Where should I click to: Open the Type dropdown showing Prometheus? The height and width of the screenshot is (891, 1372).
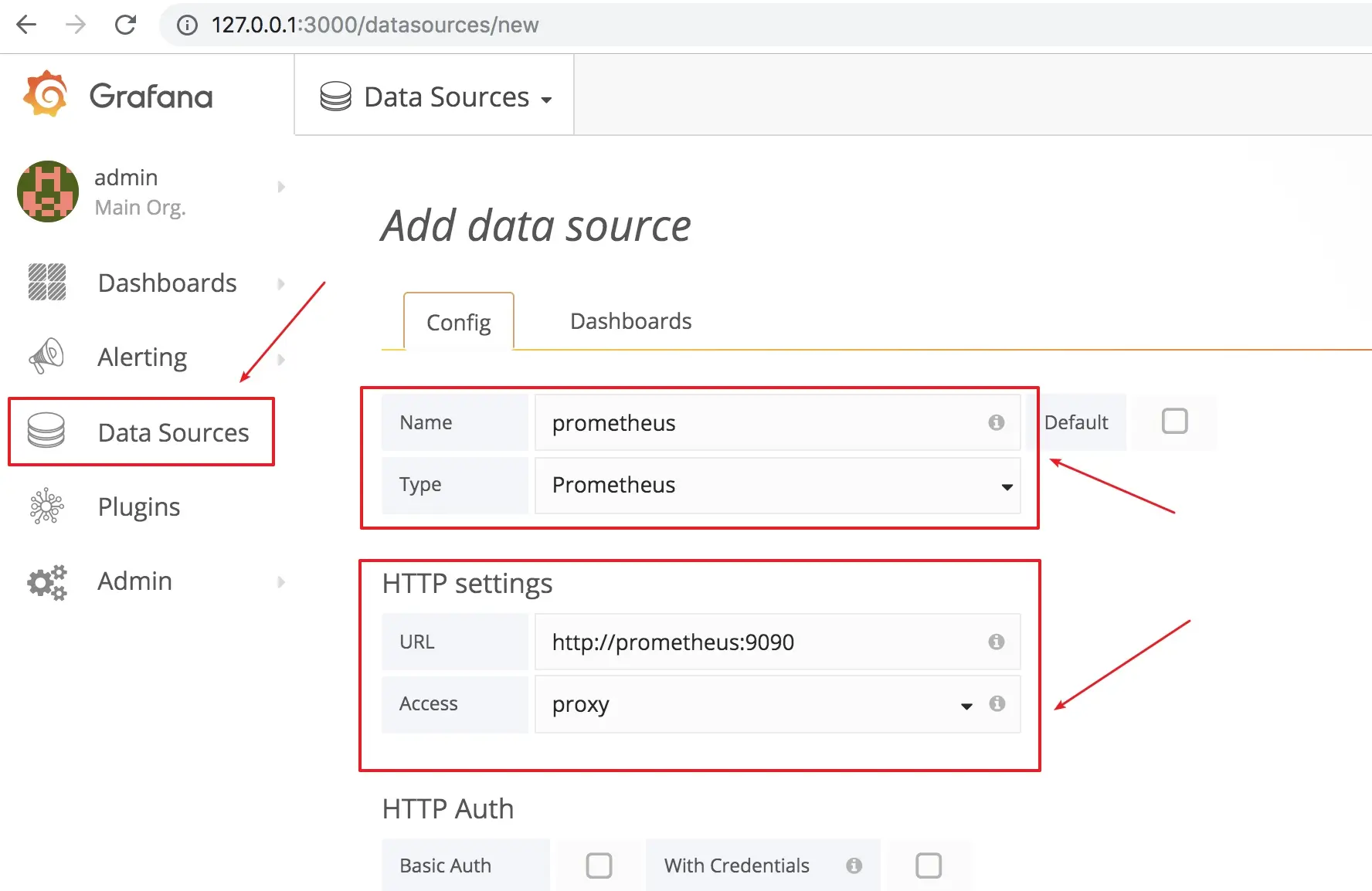click(777, 486)
